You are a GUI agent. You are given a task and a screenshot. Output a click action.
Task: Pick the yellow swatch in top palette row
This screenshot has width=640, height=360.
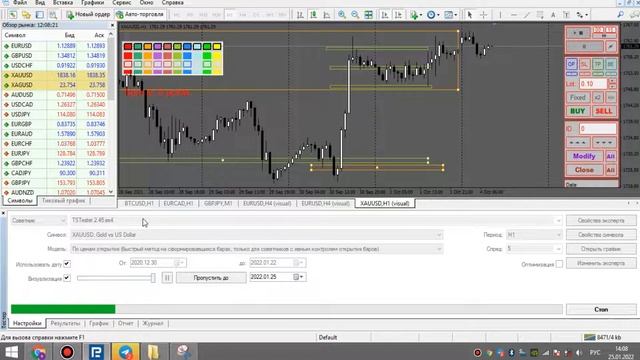(x=217, y=47)
